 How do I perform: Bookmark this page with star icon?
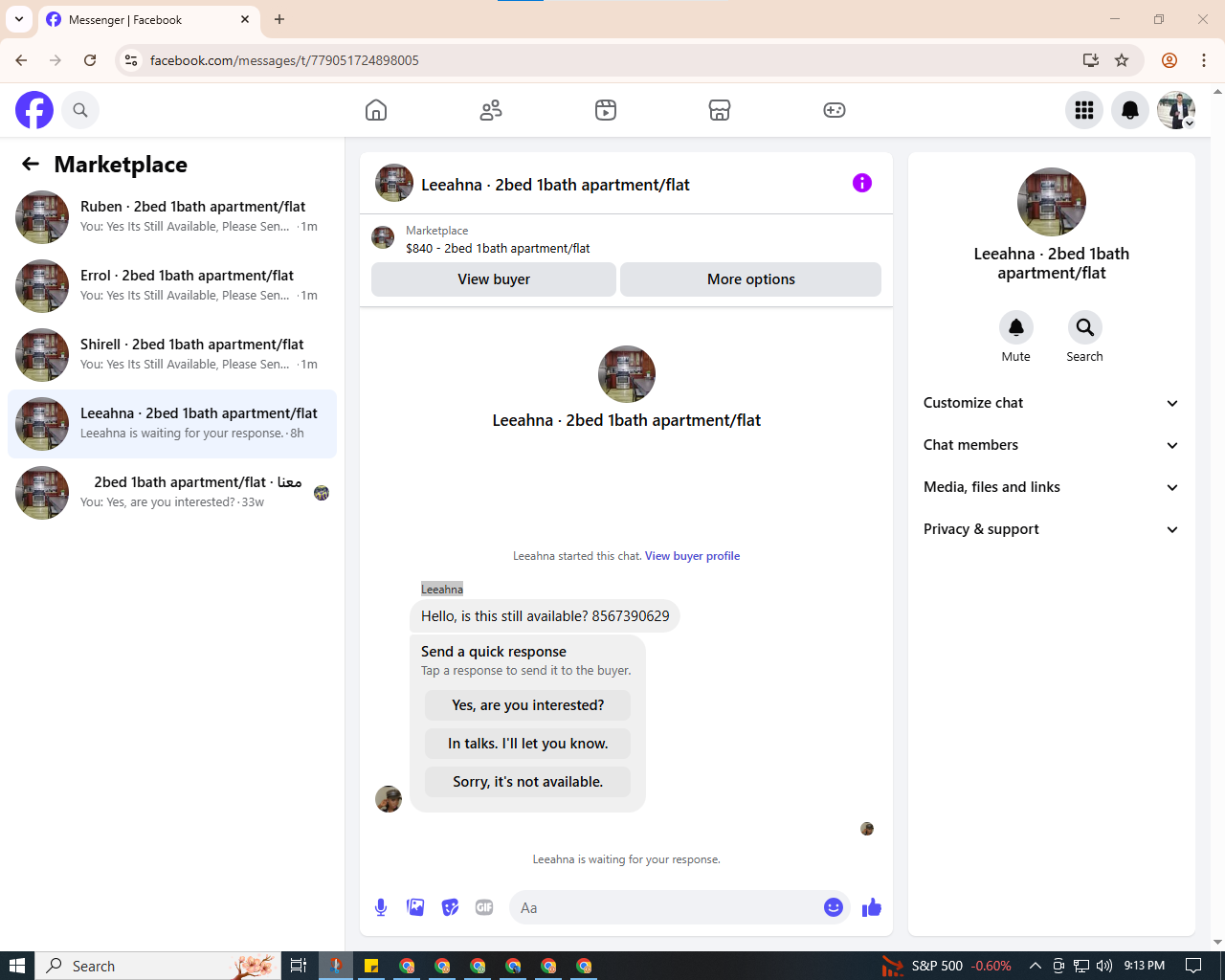pos(1122,60)
